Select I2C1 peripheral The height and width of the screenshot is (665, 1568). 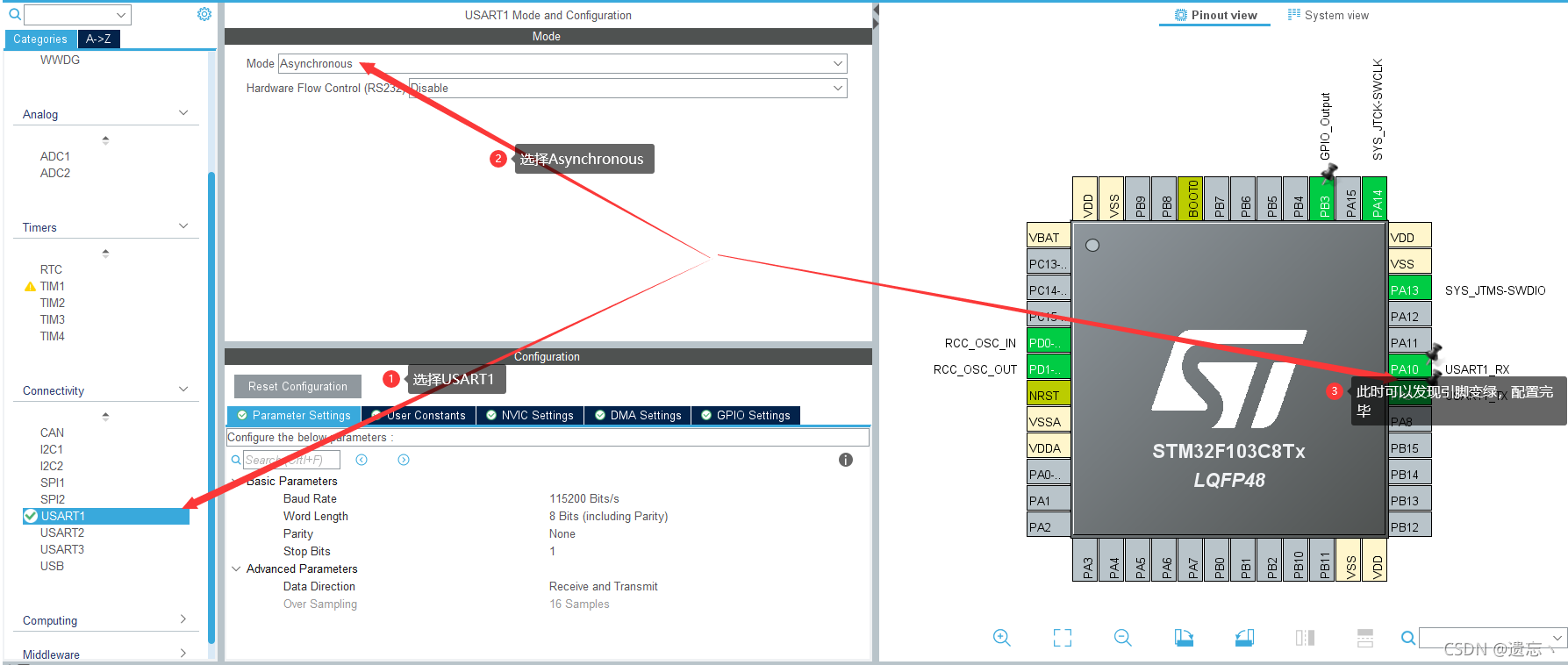[51, 449]
